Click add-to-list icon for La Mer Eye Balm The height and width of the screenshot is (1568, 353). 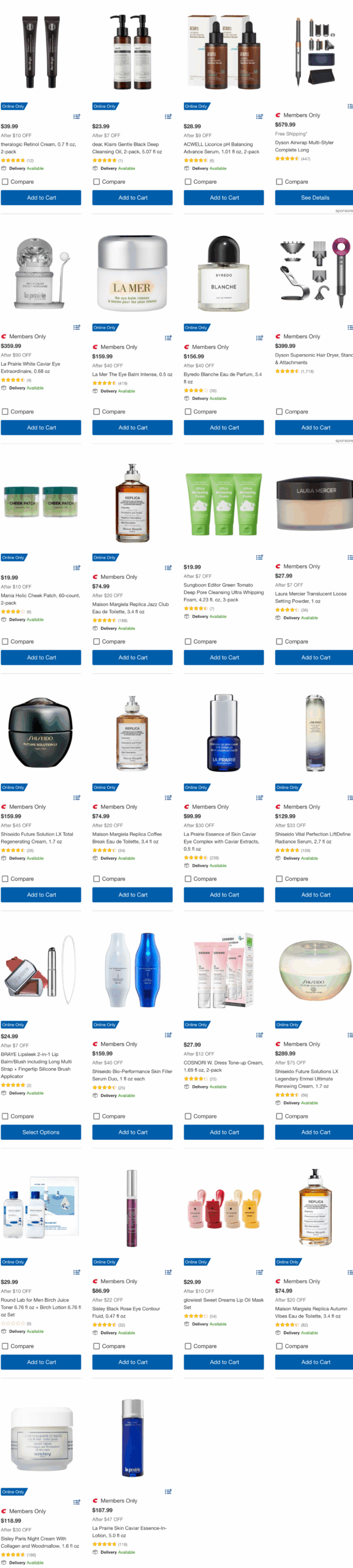click(x=168, y=337)
